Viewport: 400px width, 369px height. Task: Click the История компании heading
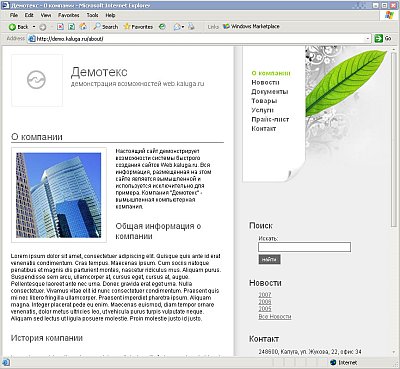pyautogui.click(x=47, y=338)
